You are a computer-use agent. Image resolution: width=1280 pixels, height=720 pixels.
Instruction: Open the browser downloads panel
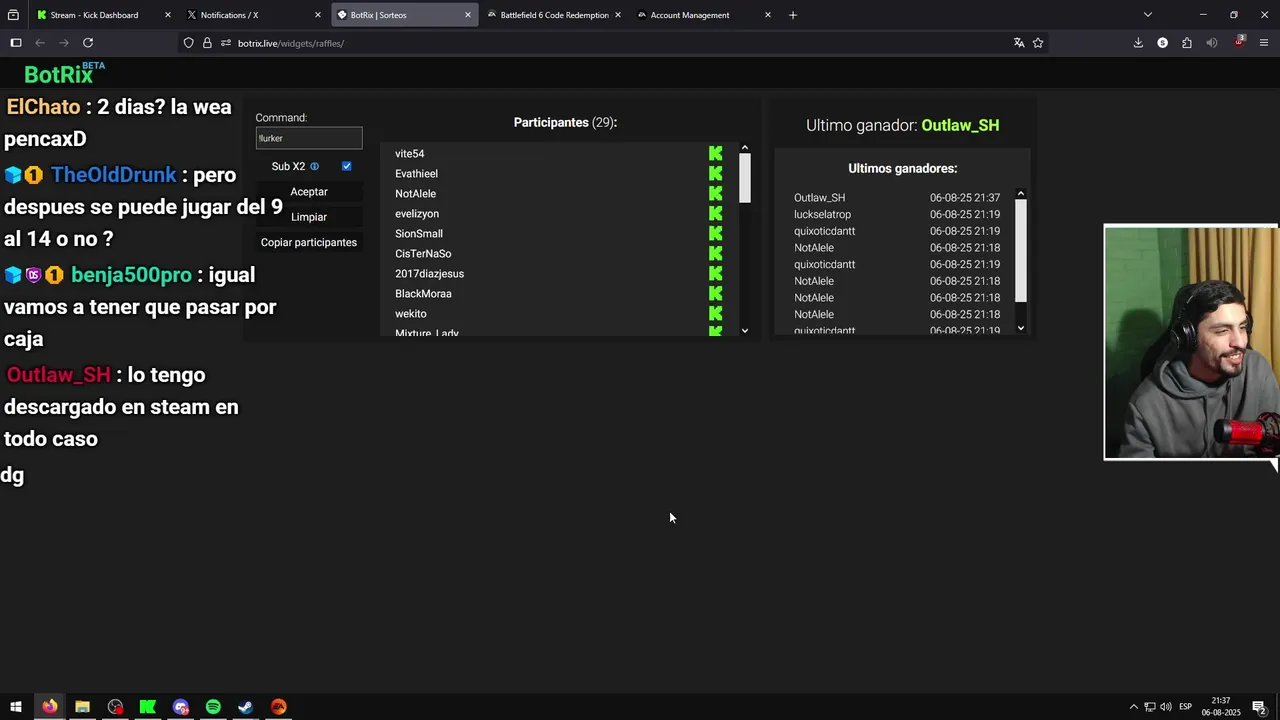[1138, 43]
